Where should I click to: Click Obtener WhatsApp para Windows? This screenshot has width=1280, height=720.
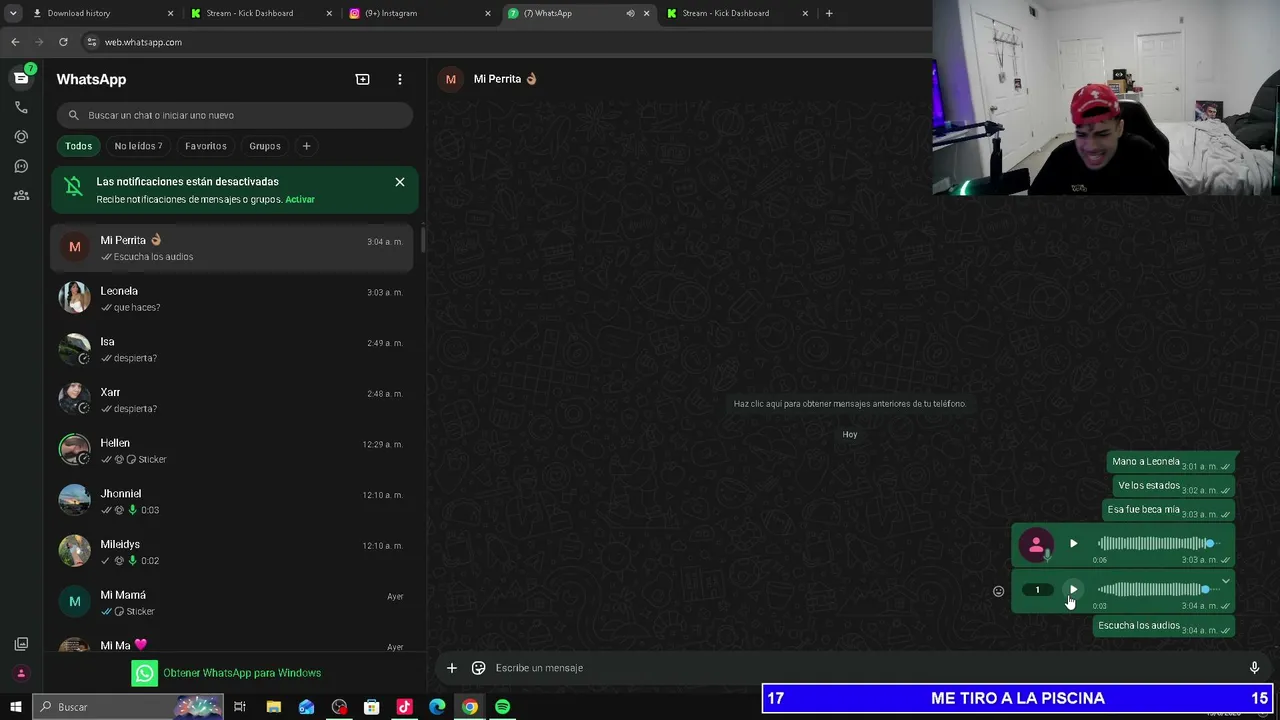227,673
